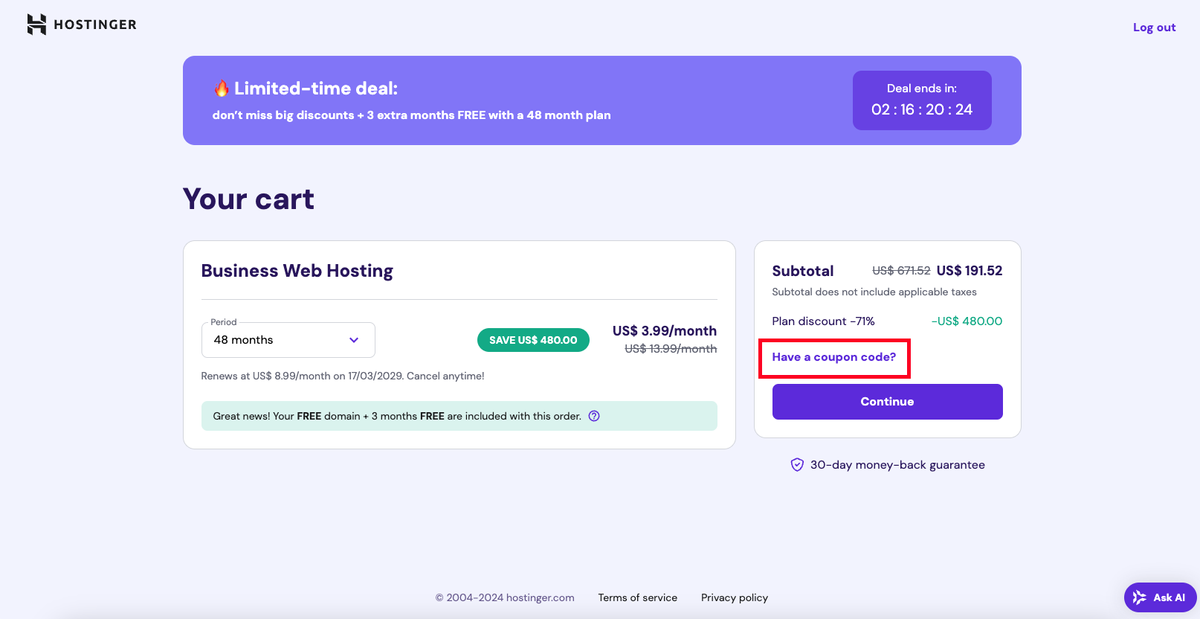The image size is (1200, 619).
Task: Click the deal countdown timer box
Action: 921,100
